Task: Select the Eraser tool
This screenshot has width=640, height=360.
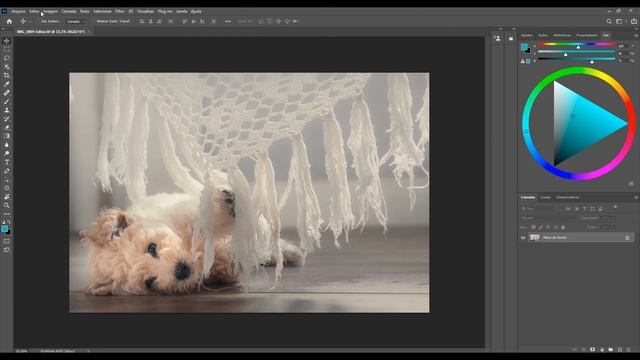Action: [x=7, y=127]
